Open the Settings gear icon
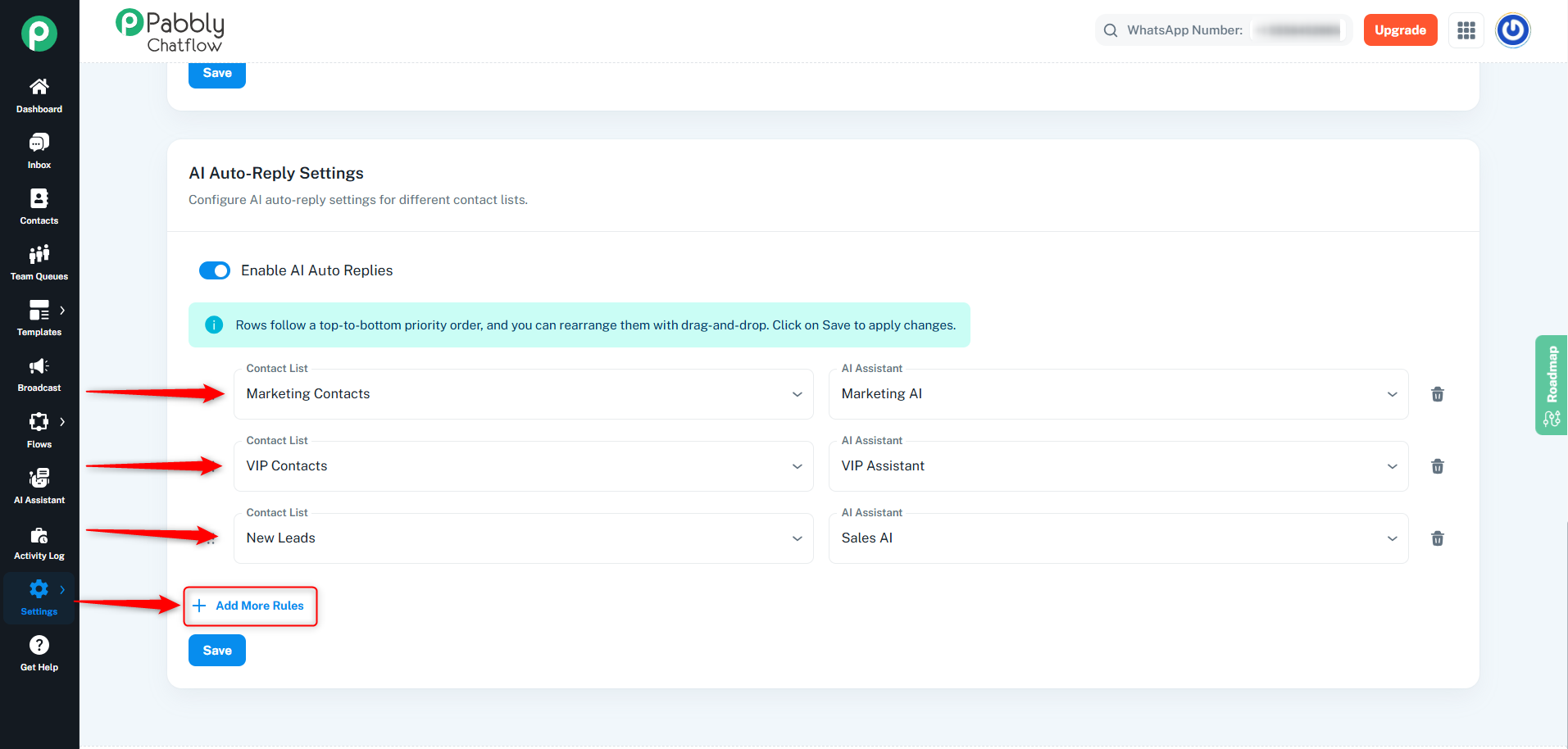Viewport: 1568px width, 749px height. tap(39, 588)
